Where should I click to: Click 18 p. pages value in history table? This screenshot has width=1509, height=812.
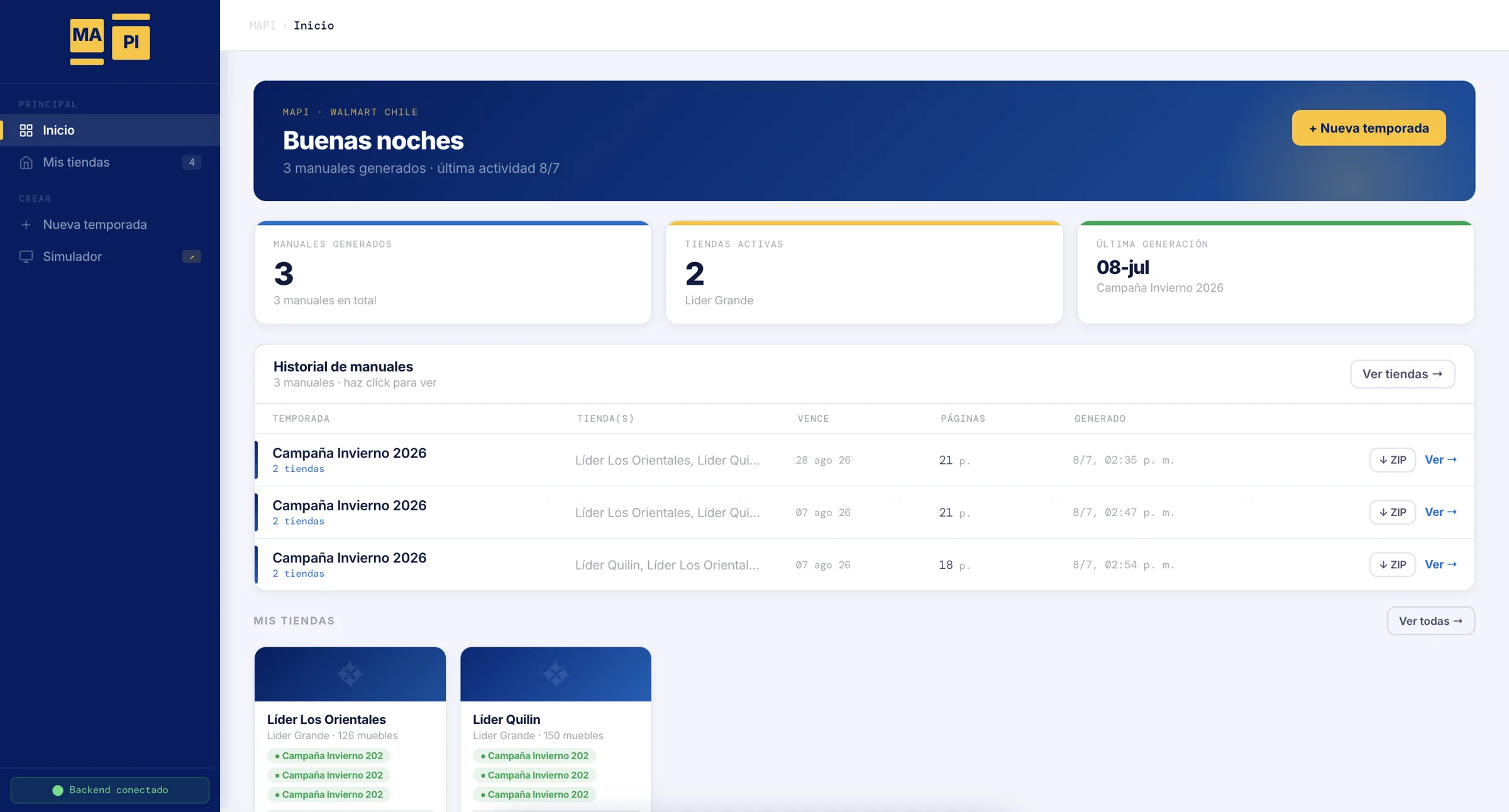coord(954,565)
